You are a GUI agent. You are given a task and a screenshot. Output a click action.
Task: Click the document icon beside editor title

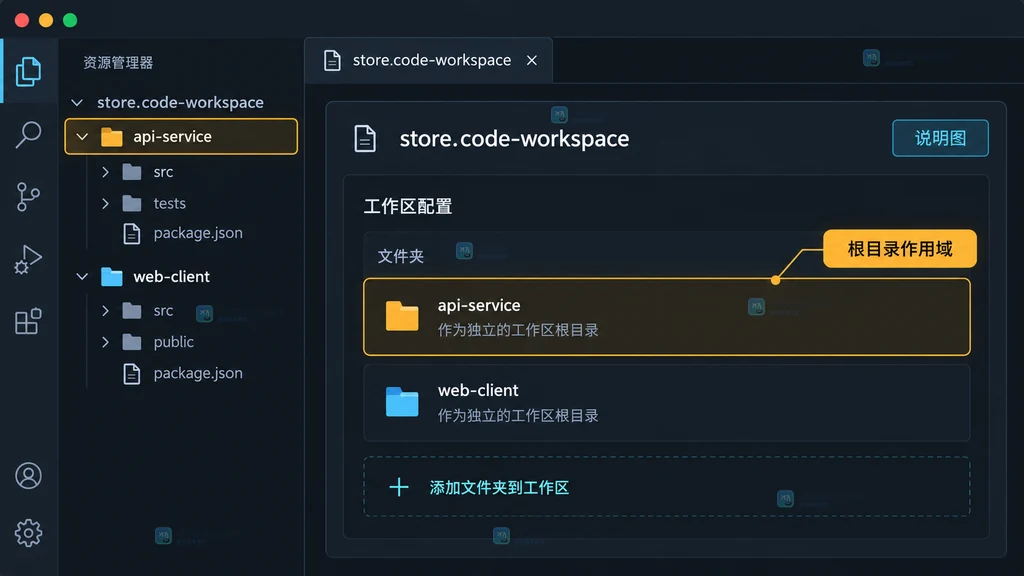click(x=365, y=138)
